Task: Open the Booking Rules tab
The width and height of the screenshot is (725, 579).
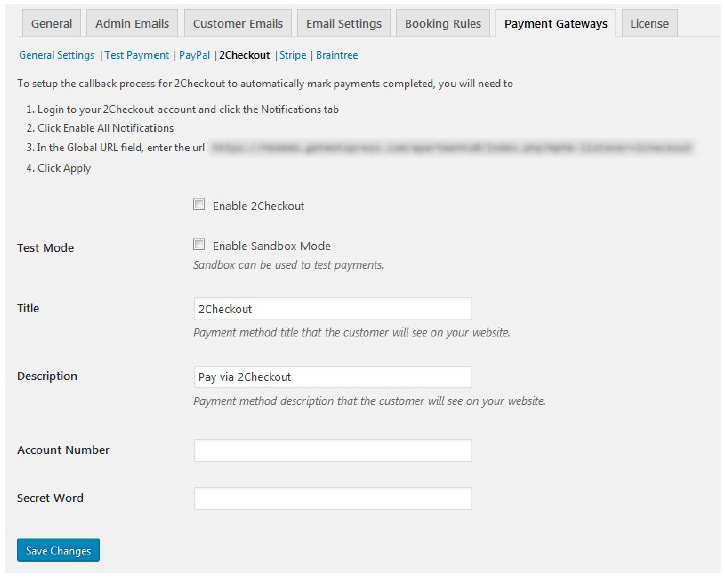Action: [x=442, y=24]
